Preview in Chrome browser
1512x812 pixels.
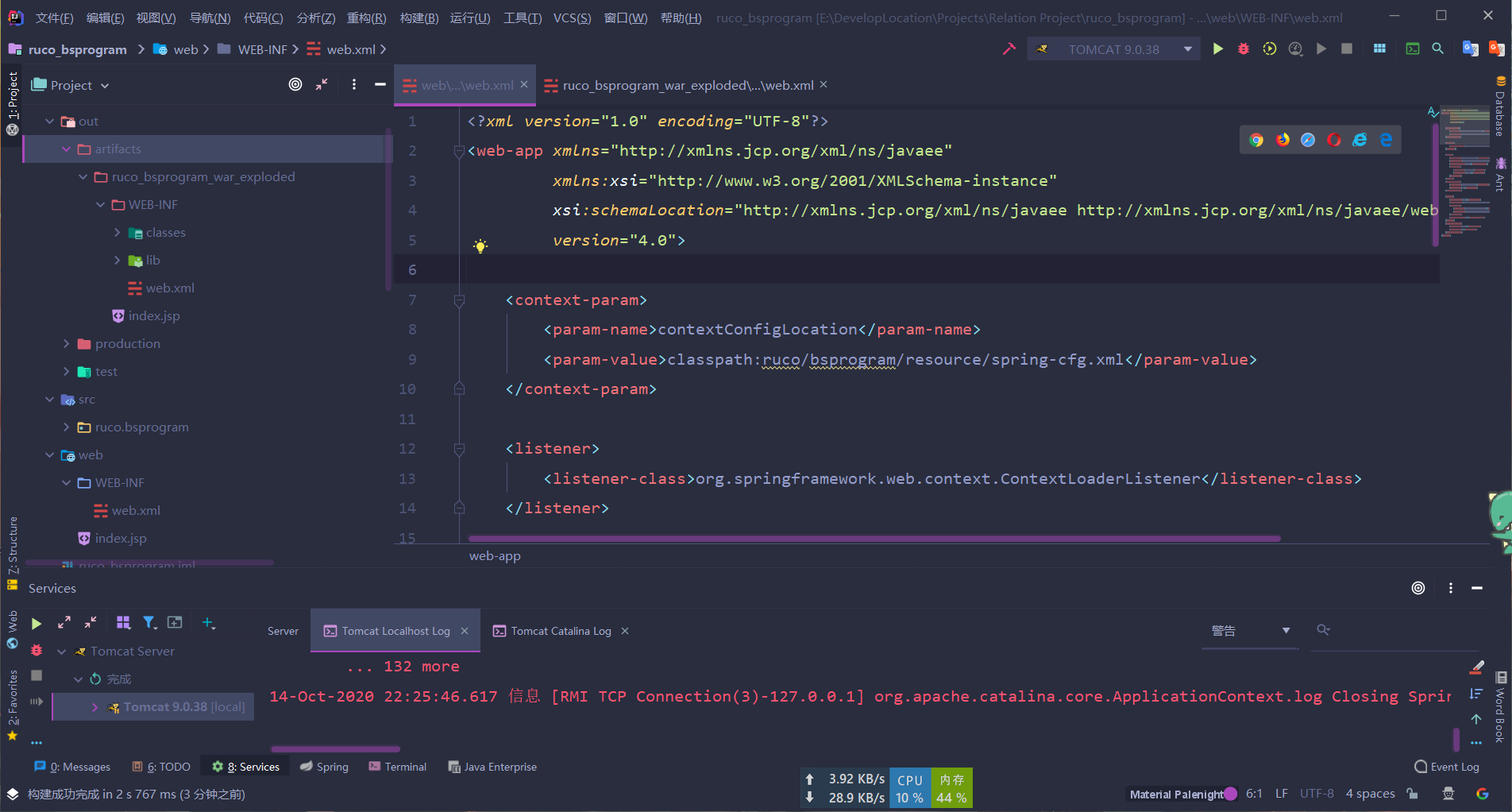(x=1256, y=140)
